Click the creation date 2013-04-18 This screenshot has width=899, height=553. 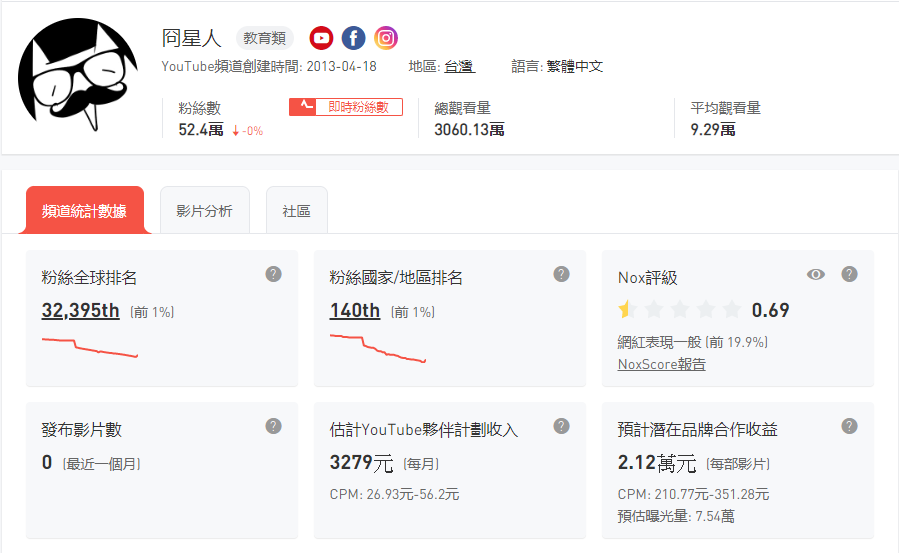(x=342, y=66)
